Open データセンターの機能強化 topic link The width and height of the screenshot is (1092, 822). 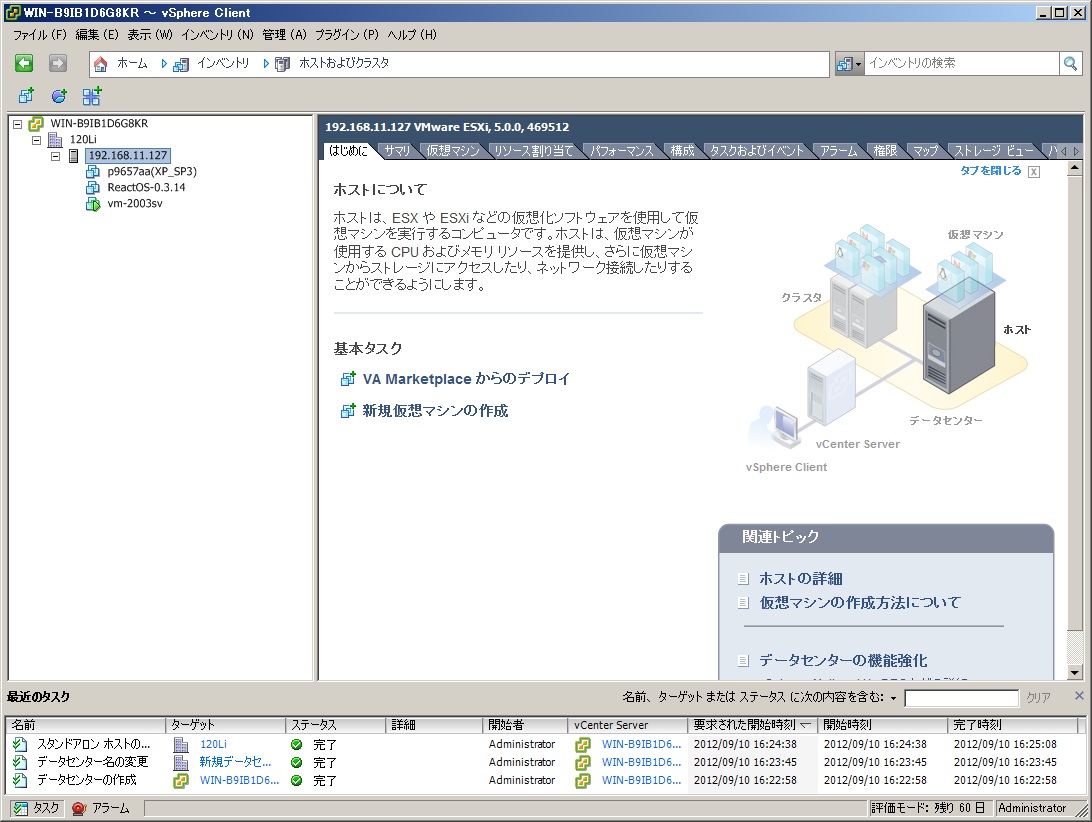[843, 660]
